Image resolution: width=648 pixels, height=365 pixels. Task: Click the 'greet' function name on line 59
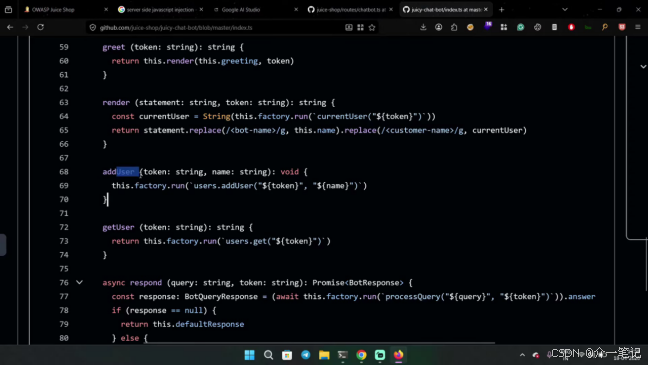pos(114,47)
